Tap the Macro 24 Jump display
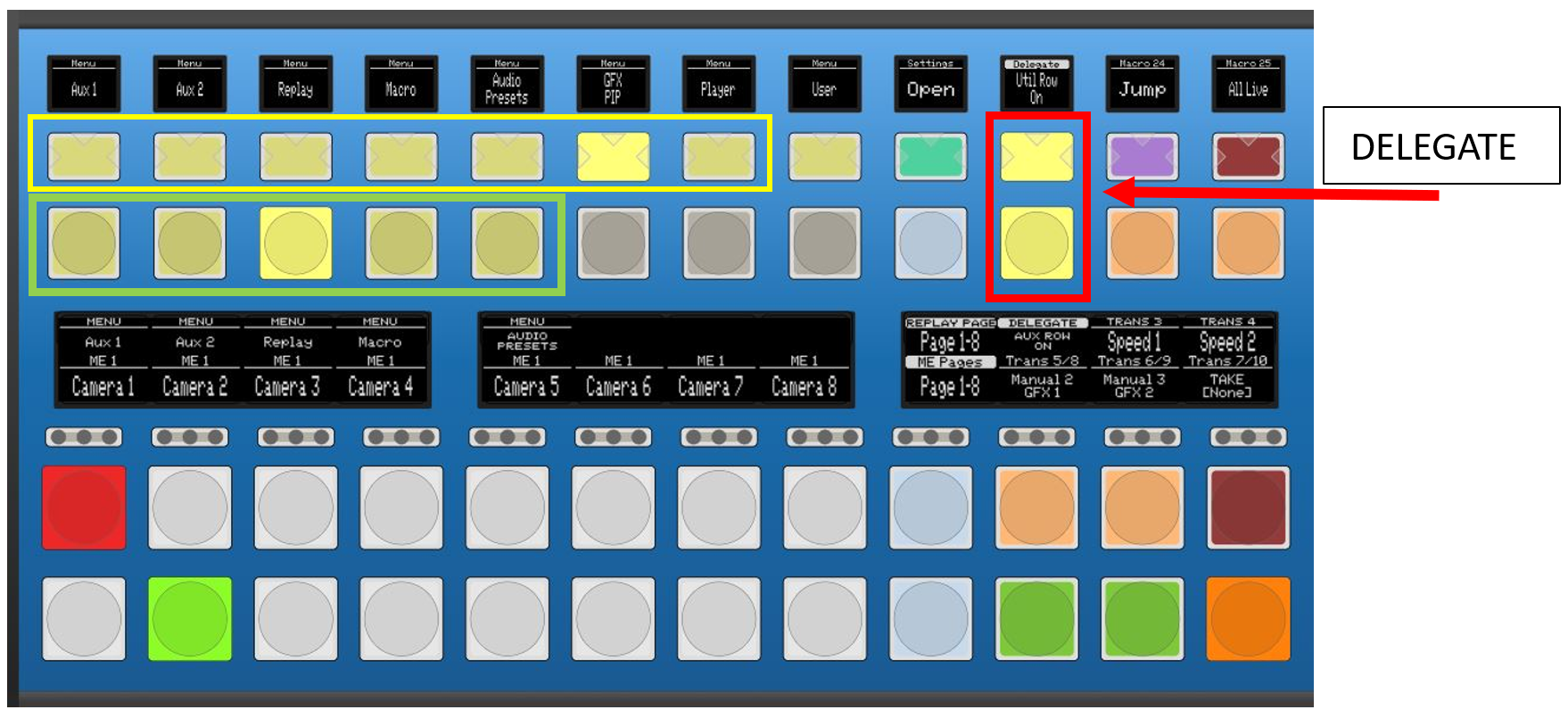This screenshot has width=1568, height=718. tap(1143, 83)
